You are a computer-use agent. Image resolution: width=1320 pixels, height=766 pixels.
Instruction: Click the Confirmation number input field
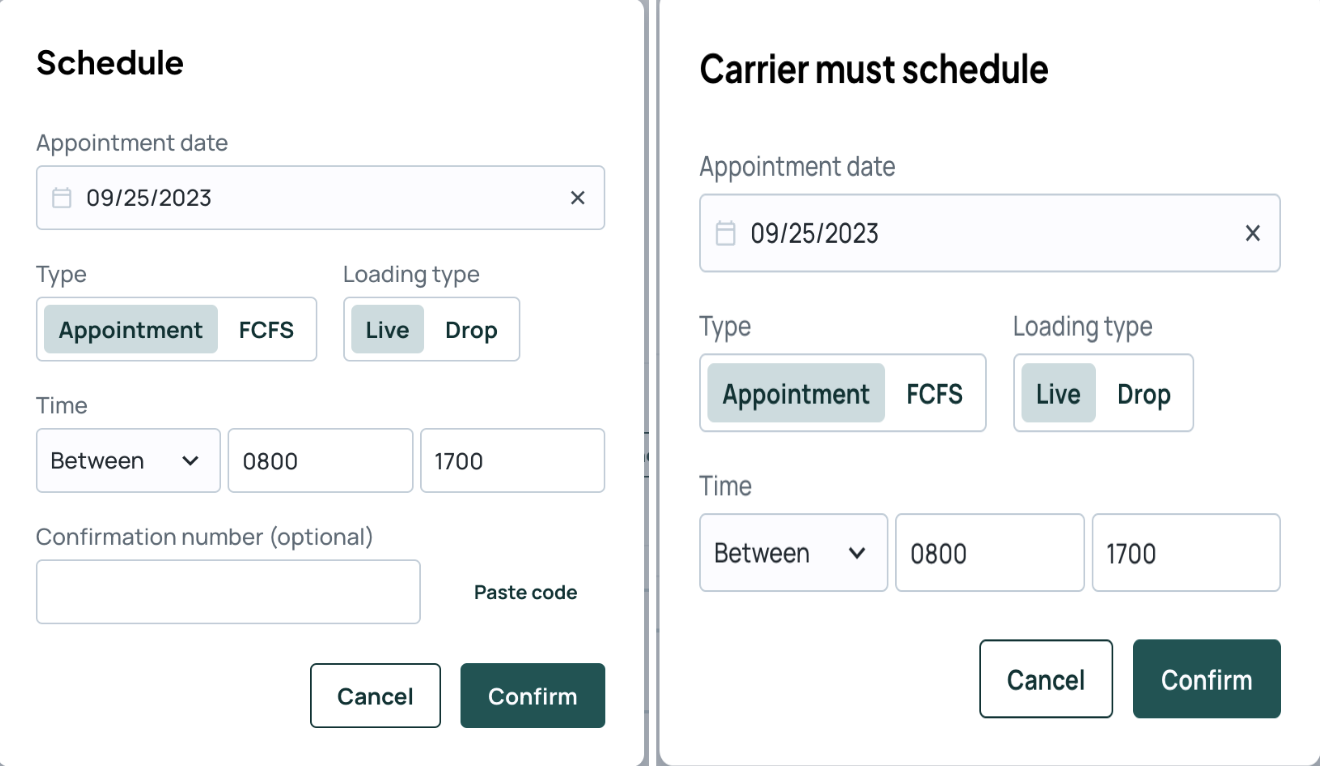pos(228,592)
